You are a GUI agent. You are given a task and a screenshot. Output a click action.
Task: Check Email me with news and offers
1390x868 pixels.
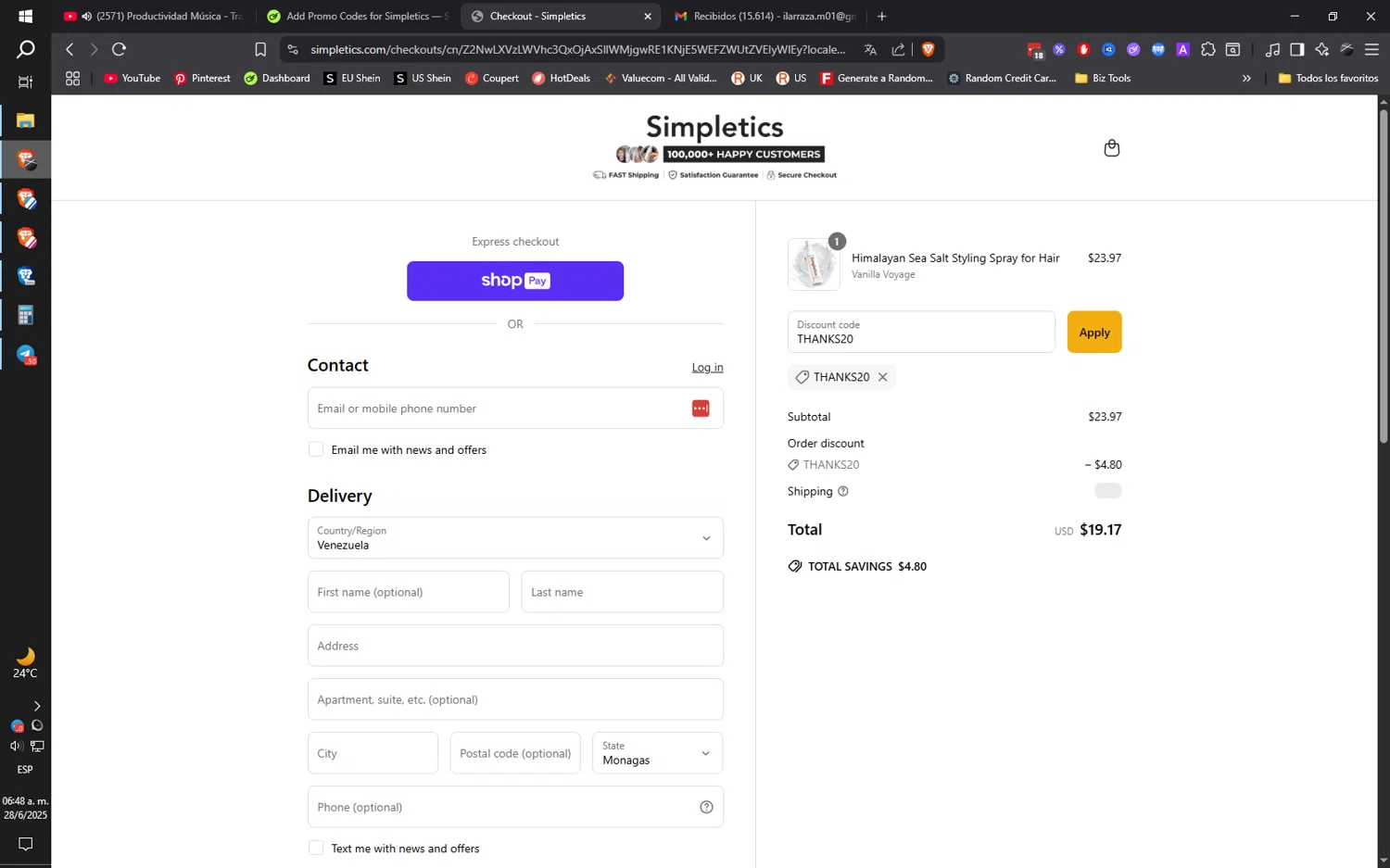click(x=316, y=449)
